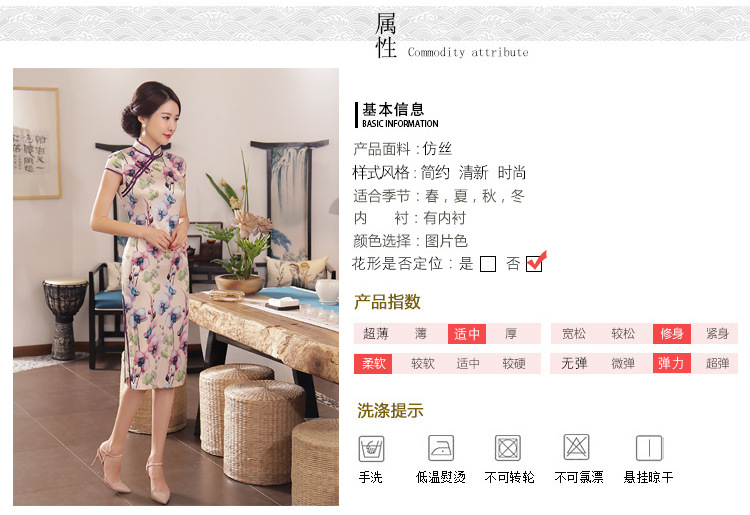Select the 修身 fit option
This screenshot has height=515, width=750.
point(672,334)
